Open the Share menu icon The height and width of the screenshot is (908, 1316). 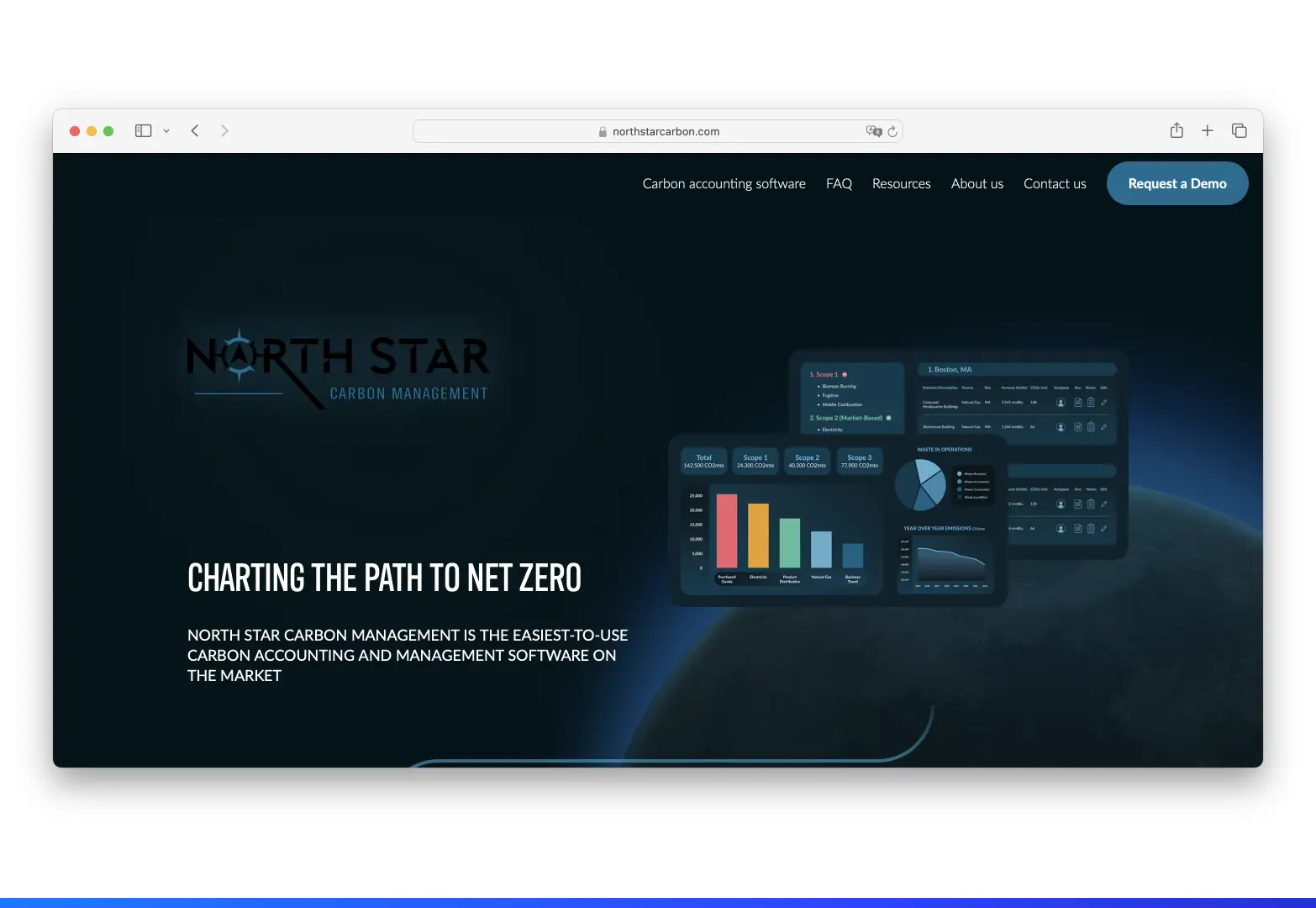coord(1177,130)
